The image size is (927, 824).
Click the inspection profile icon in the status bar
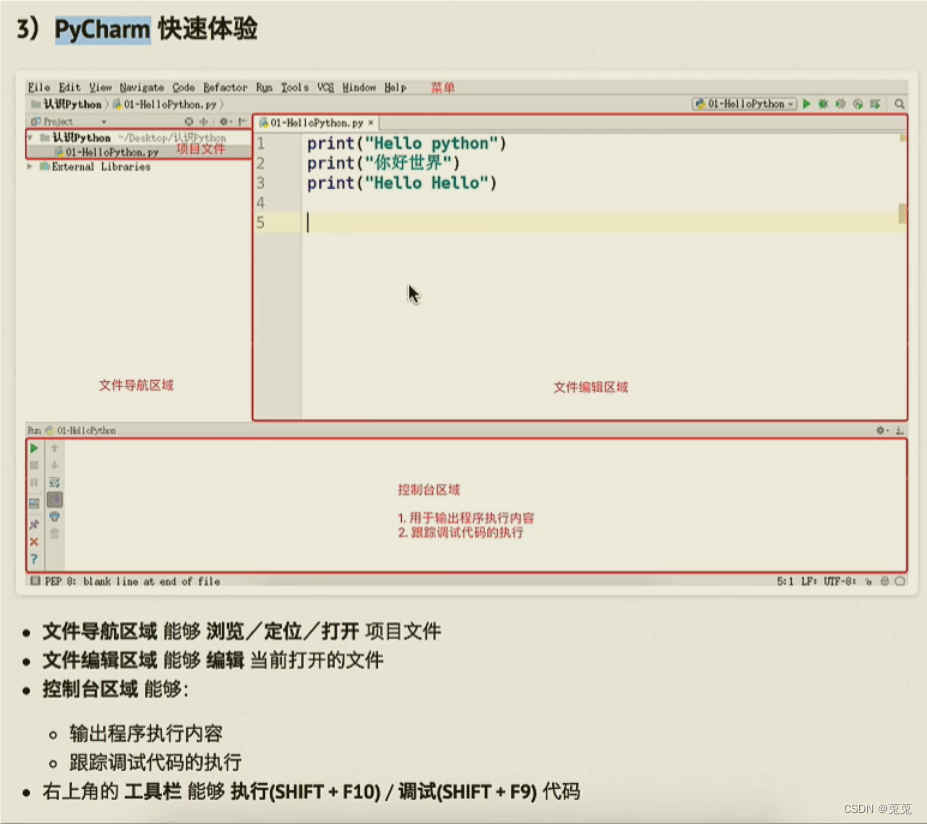[x=884, y=582]
